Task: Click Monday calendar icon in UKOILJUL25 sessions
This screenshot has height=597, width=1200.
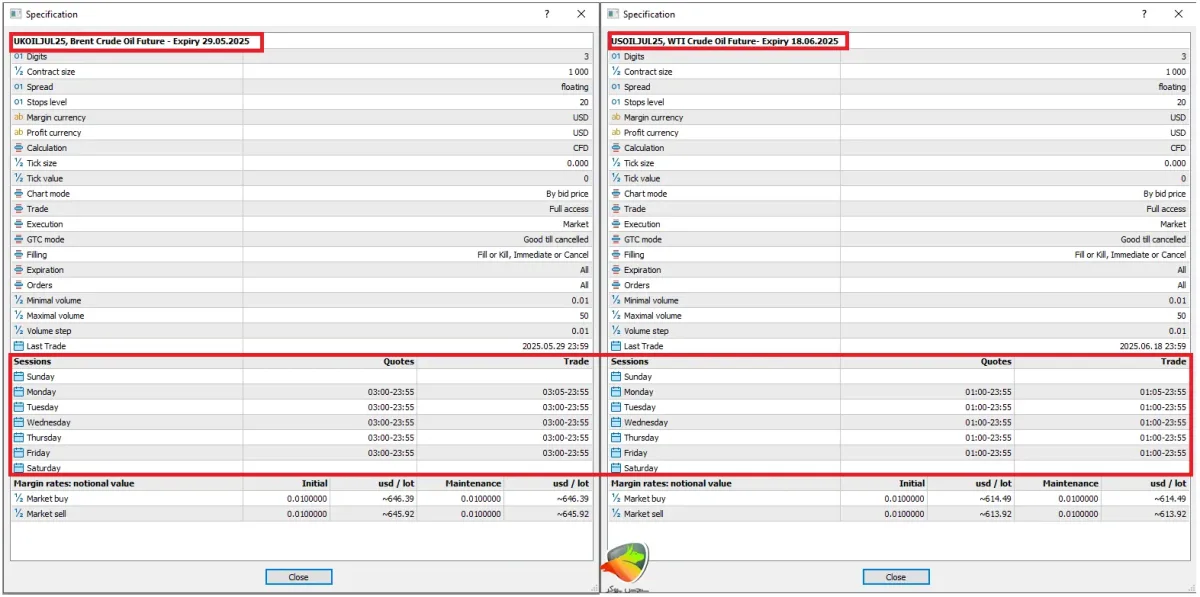Action: click(18, 392)
